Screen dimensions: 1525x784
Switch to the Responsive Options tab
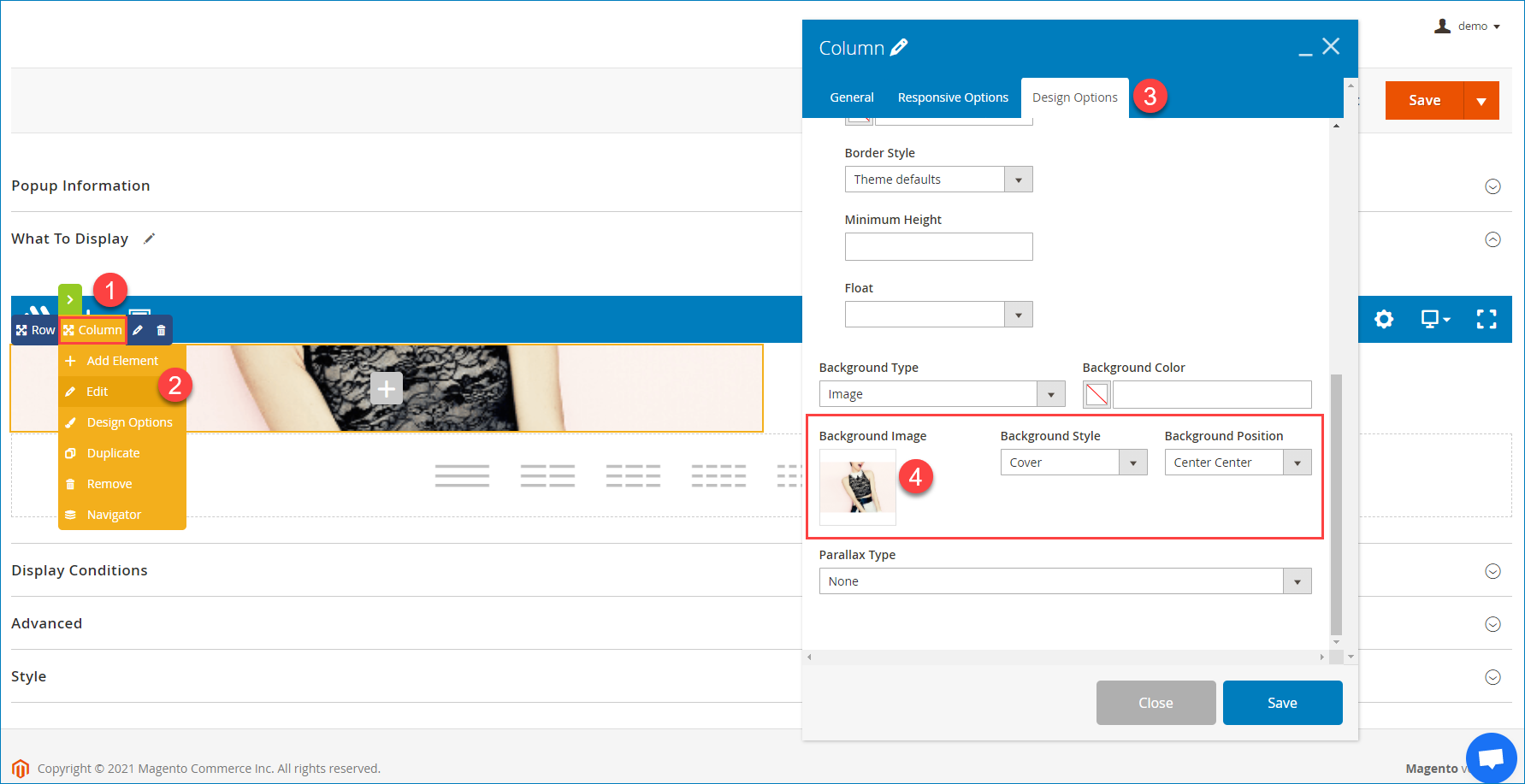click(953, 97)
